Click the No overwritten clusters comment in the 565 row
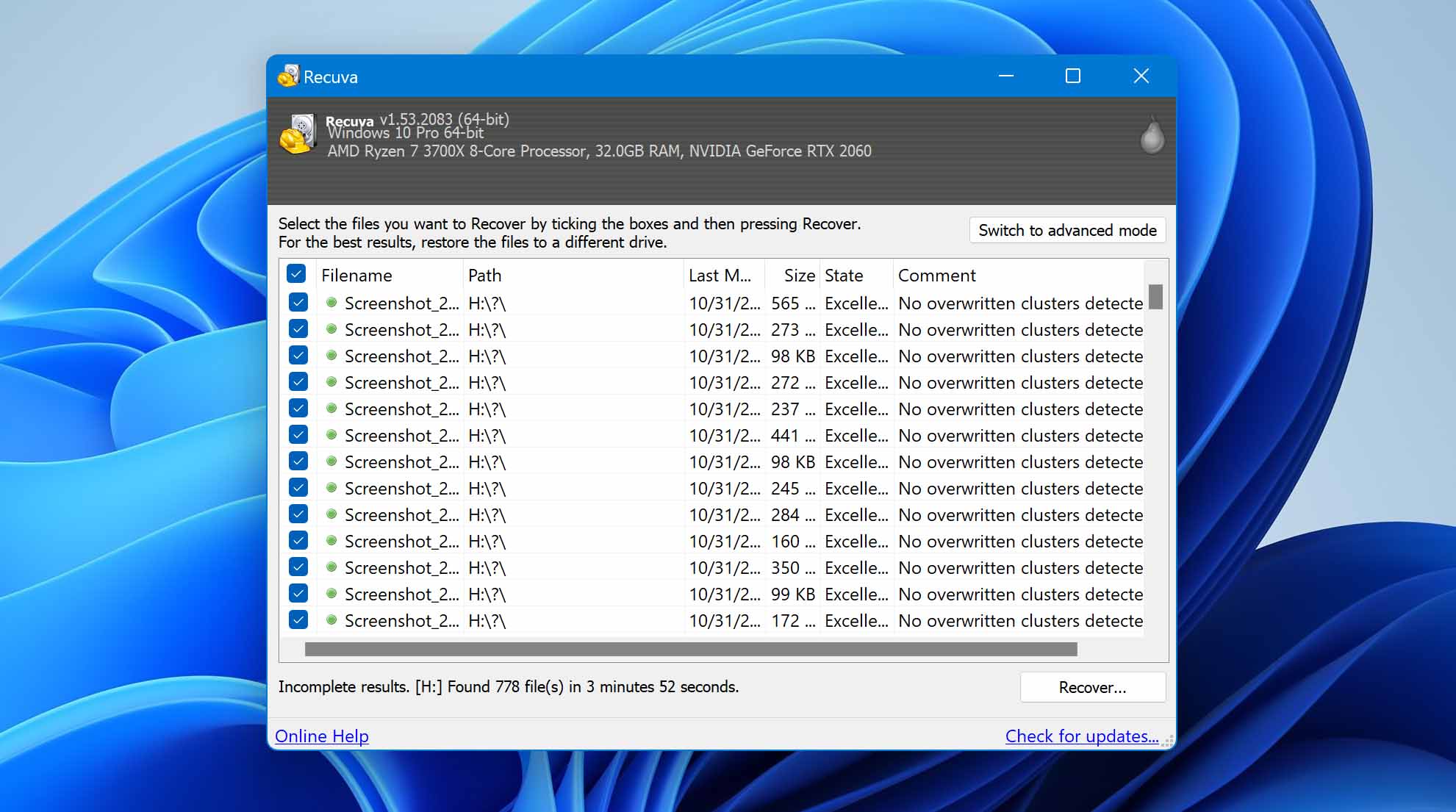 pos(1020,303)
